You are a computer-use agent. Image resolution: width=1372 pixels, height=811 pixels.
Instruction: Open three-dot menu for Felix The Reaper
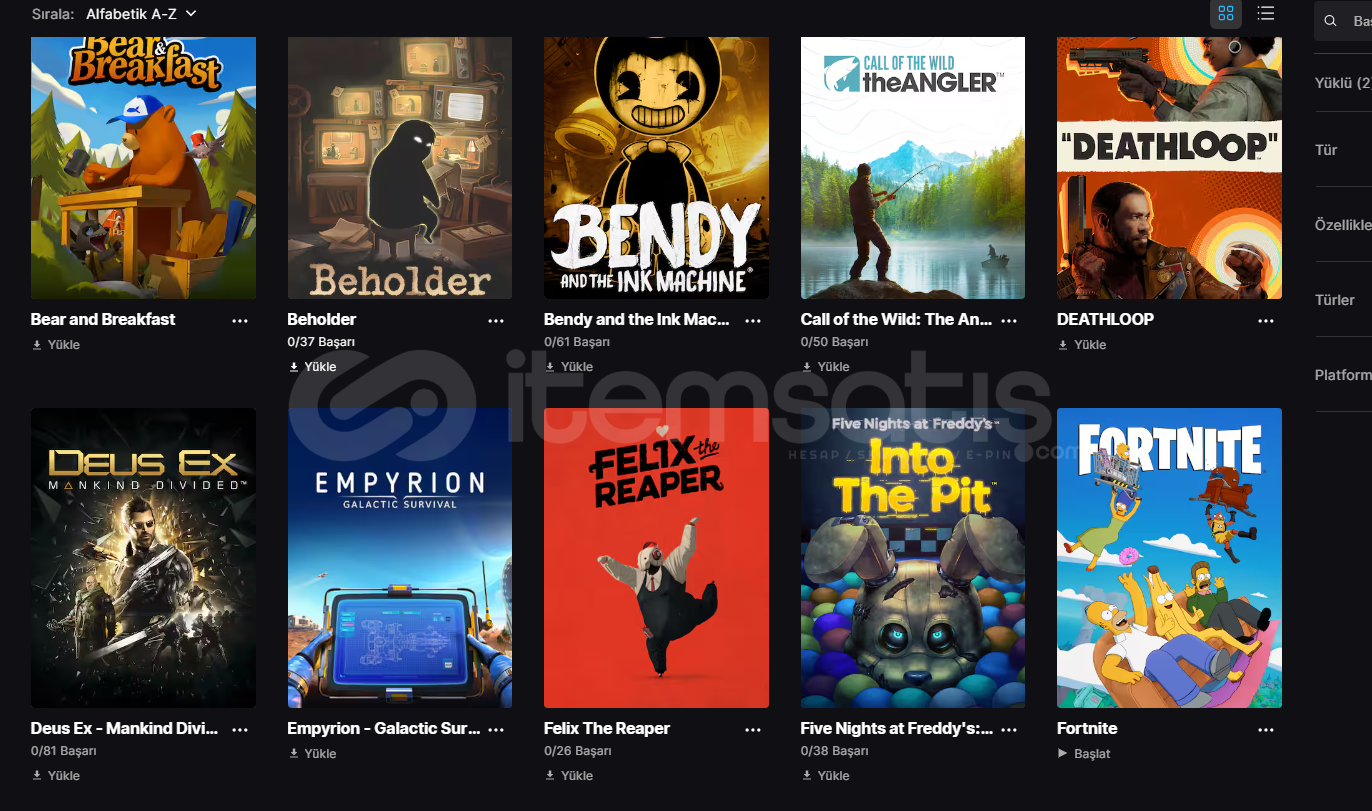[753, 730]
